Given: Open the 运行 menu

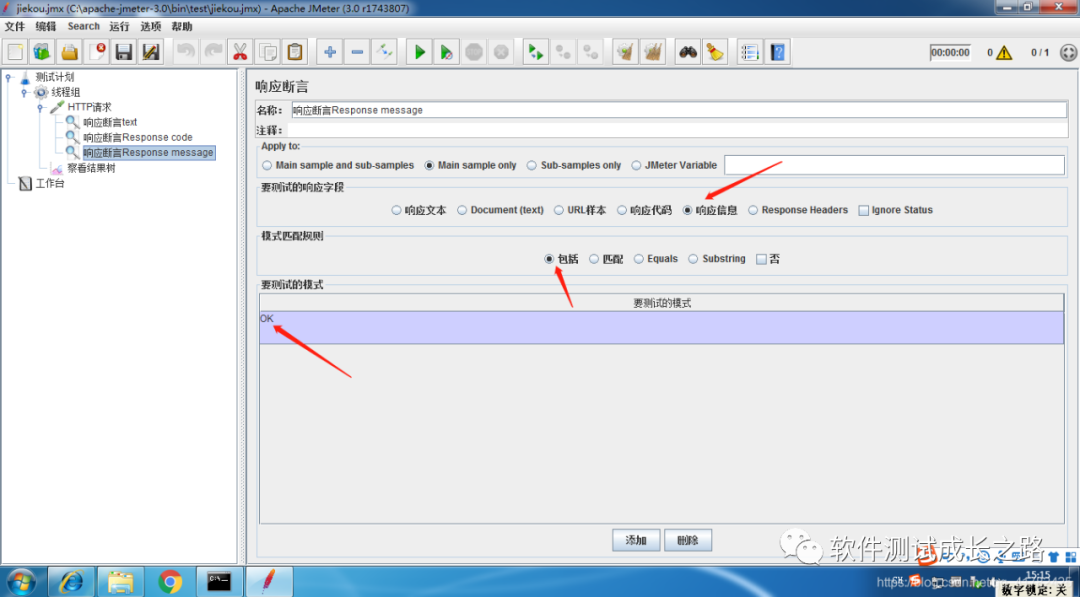Looking at the screenshot, I should point(119,26).
